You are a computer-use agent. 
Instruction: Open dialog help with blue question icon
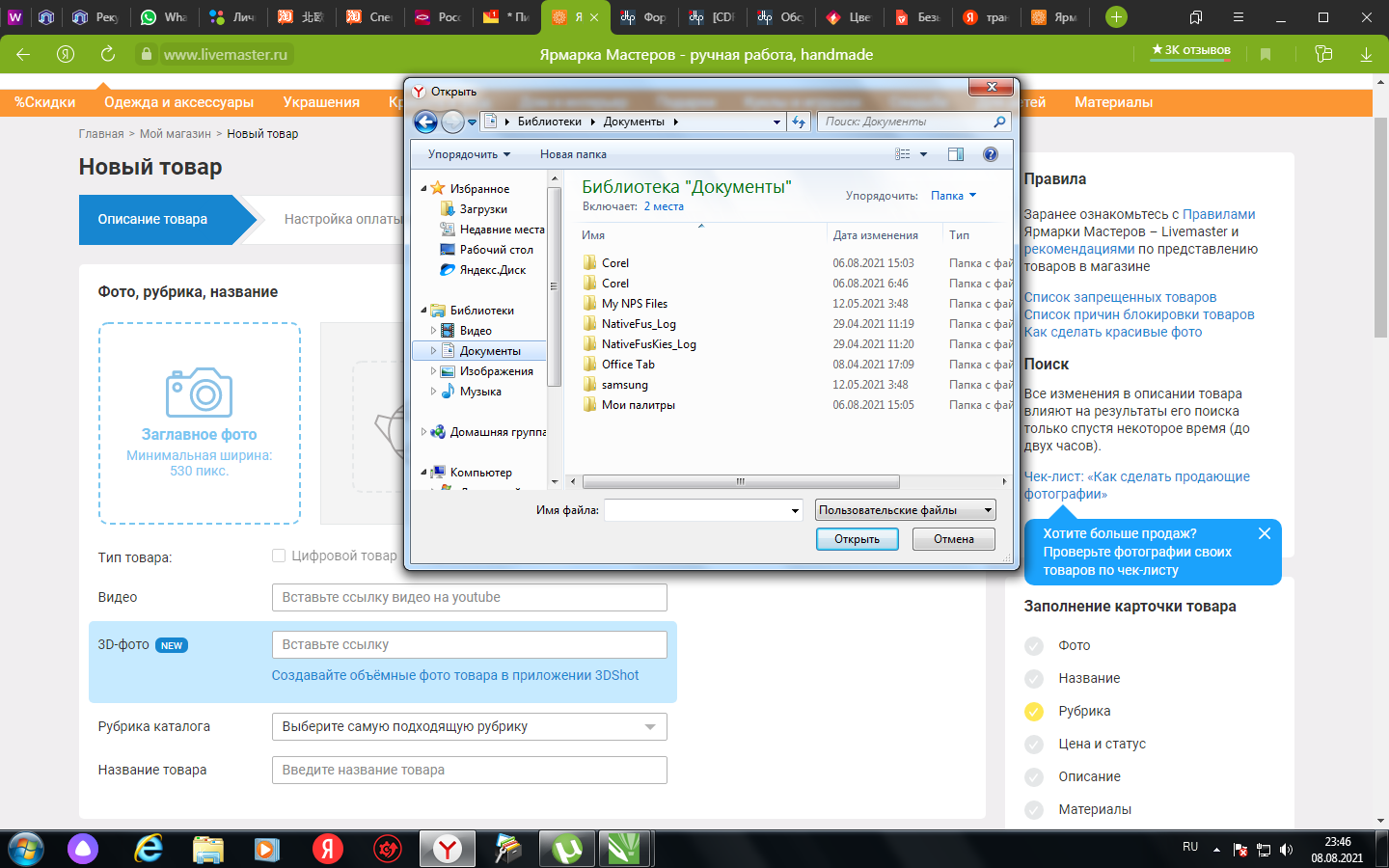pyautogui.click(x=990, y=154)
